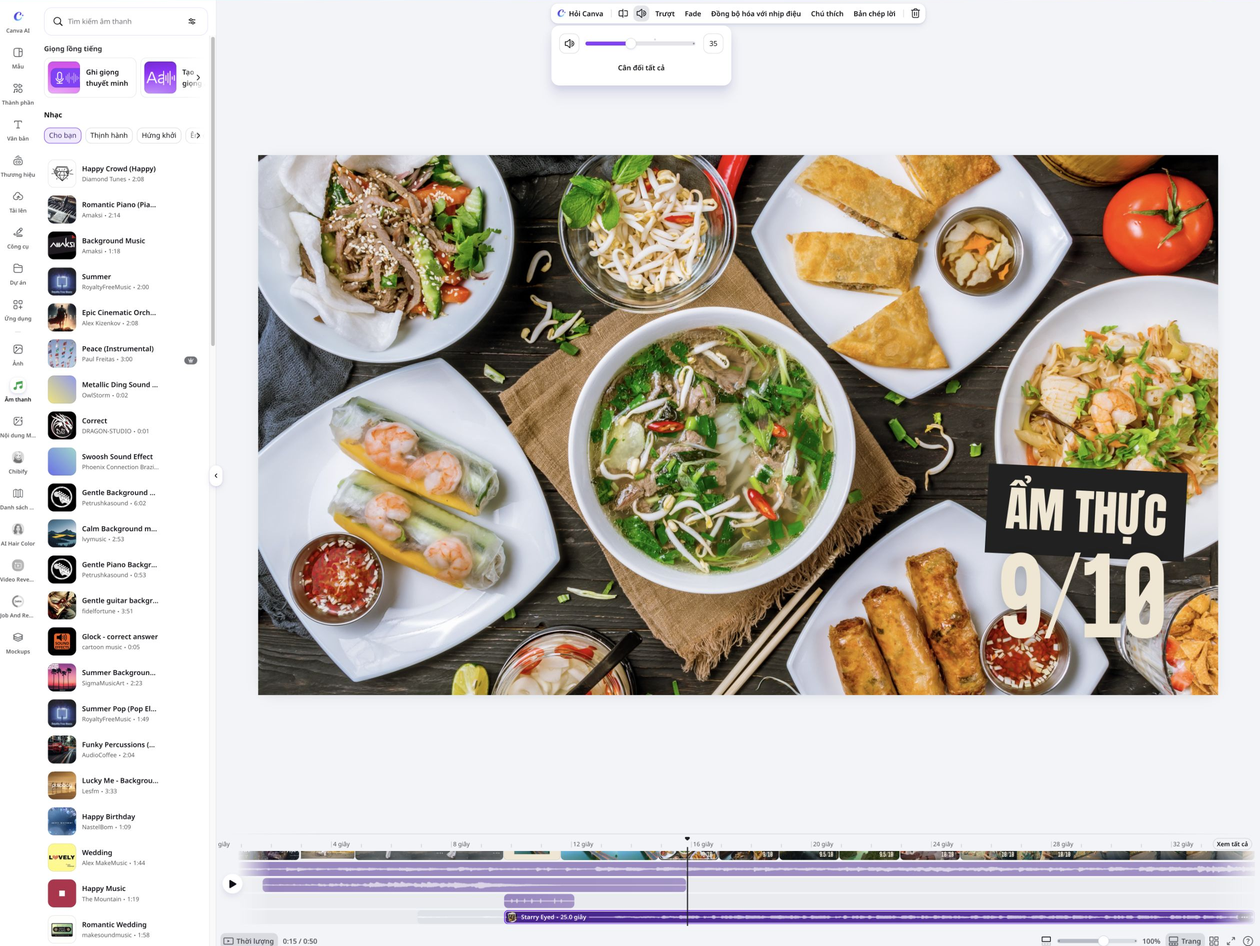Open the Thành phần elements panel
The height and width of the screenshot is (946, 1260).
18,93
